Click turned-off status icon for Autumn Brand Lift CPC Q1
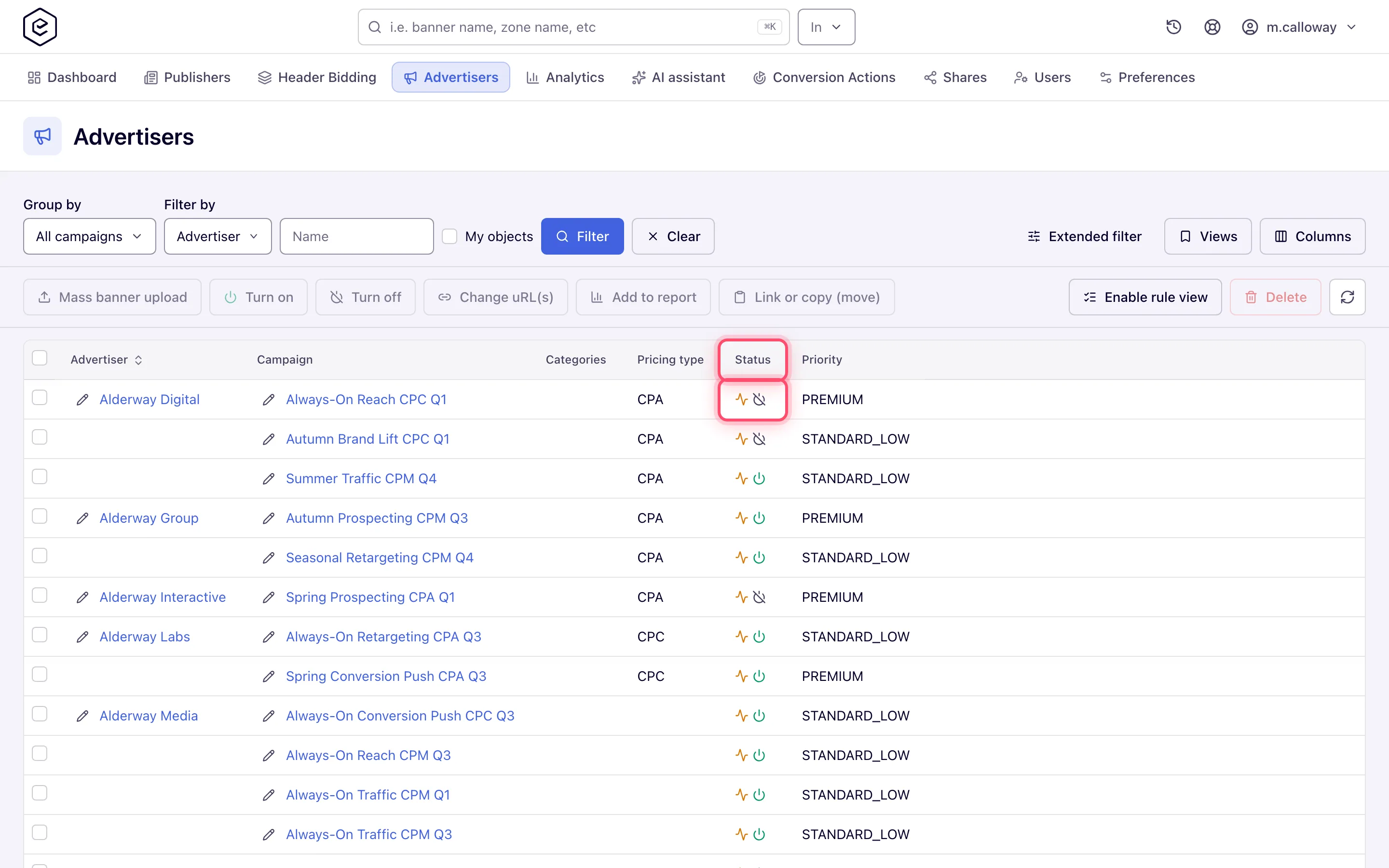Viewport: 1389px width, 868px height. pos(759,439)
